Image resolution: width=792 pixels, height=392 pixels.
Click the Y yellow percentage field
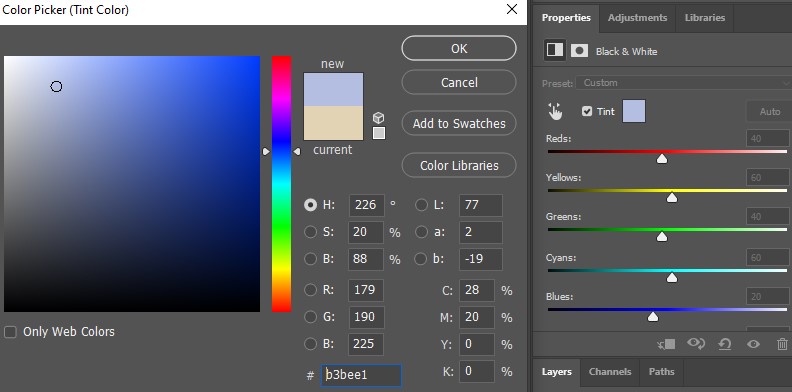coord(476,344)
